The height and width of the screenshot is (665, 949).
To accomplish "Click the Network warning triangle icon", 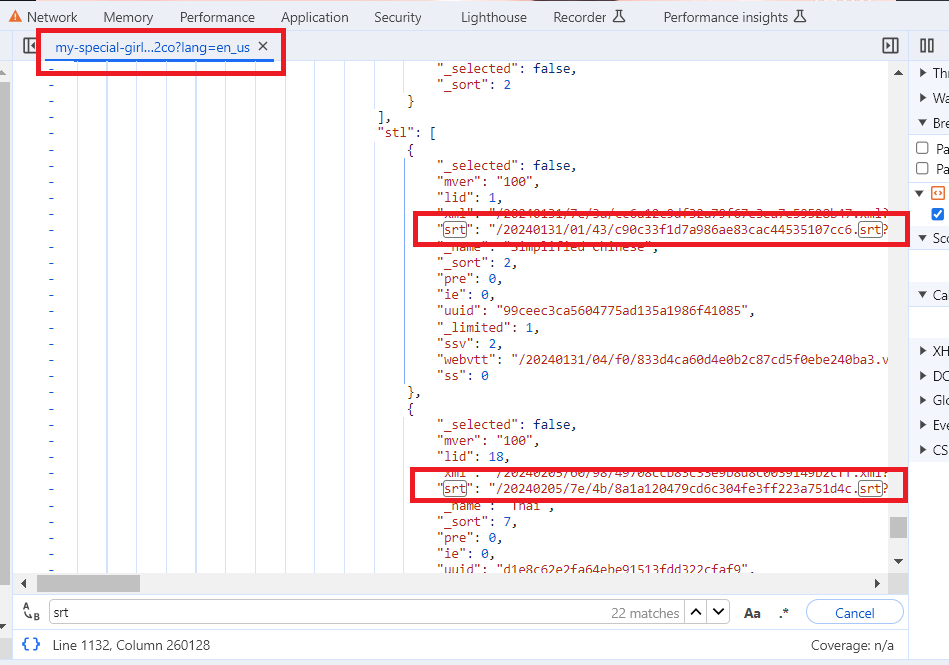I will coord(15,16).
